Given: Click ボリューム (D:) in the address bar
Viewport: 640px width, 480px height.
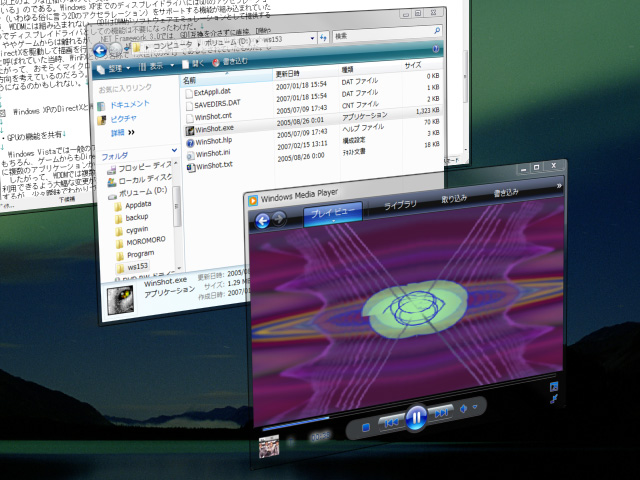Looking at the screenshot, I should pos(227,42).
